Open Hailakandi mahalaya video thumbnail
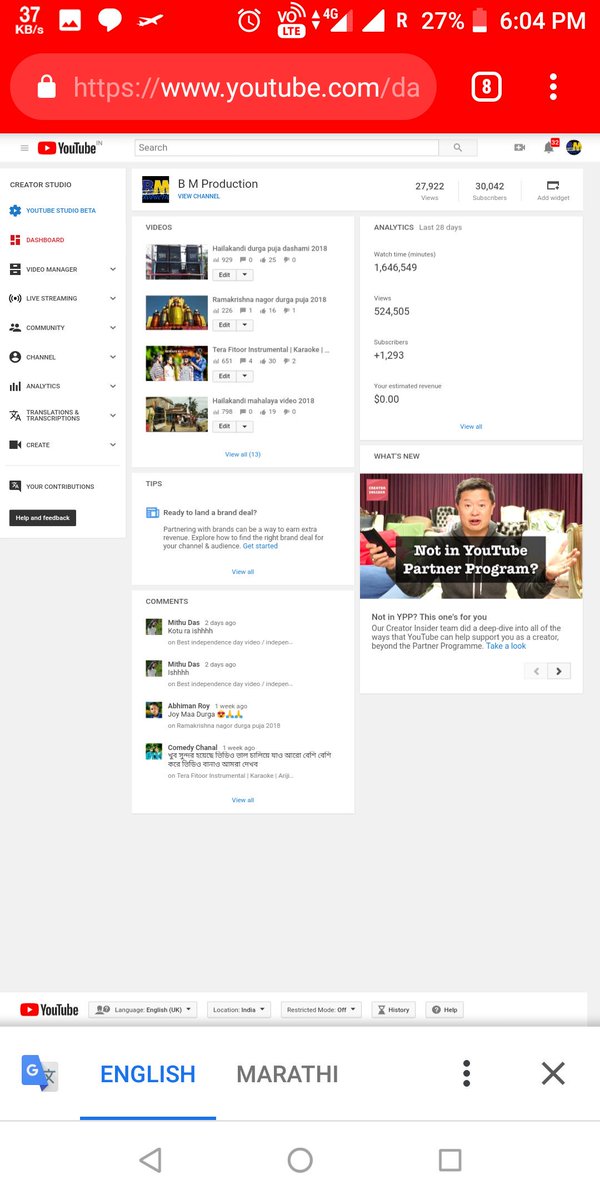The image size is (600, 1200). click(177, 414)
